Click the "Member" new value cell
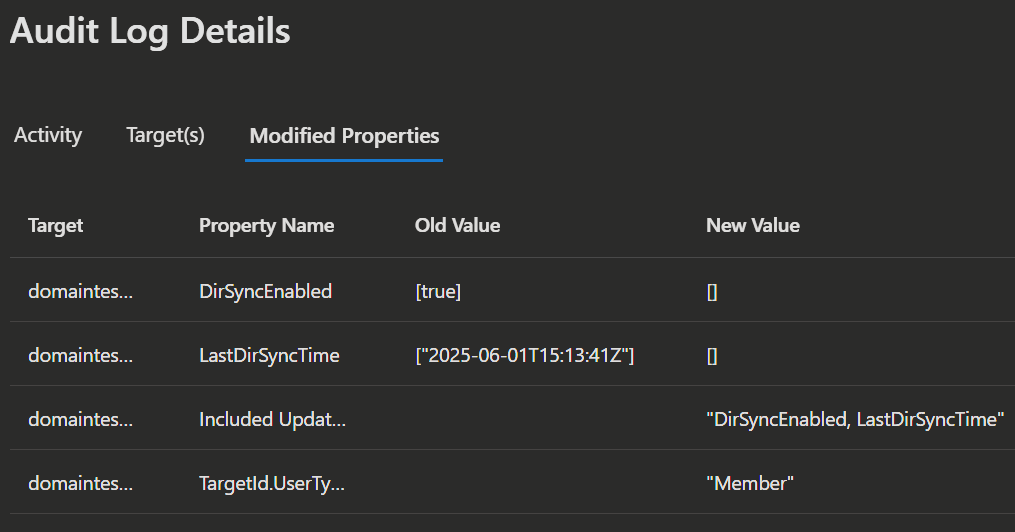Image resolution: width=1015 pixels, height=532 pixels. click(750, 483)
